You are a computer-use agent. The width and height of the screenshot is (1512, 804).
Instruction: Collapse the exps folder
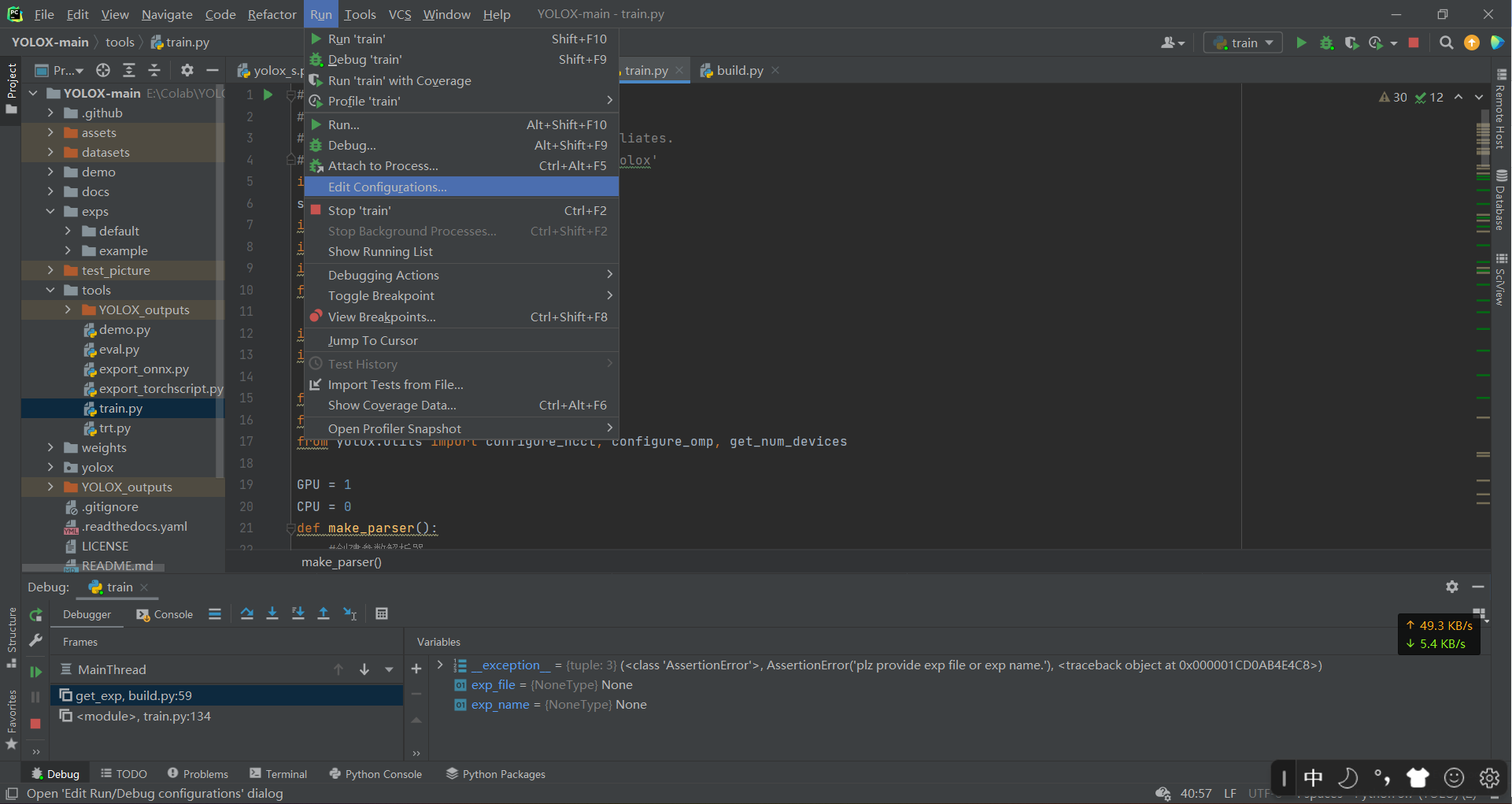50,211
